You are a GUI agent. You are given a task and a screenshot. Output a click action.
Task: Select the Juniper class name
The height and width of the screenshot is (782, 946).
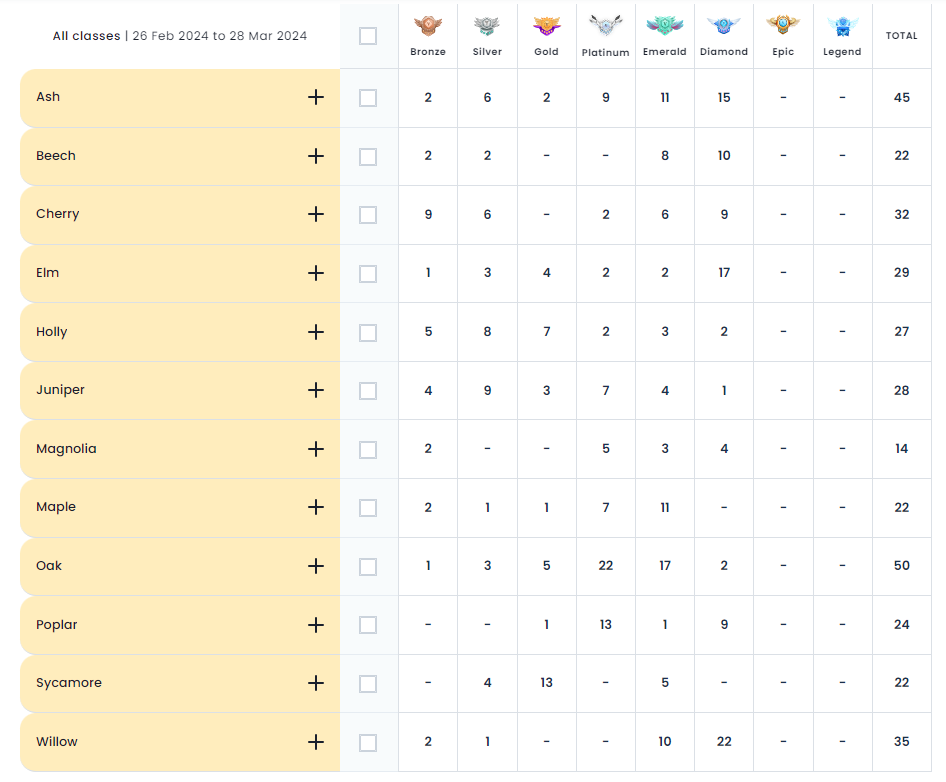pos(60,390)
